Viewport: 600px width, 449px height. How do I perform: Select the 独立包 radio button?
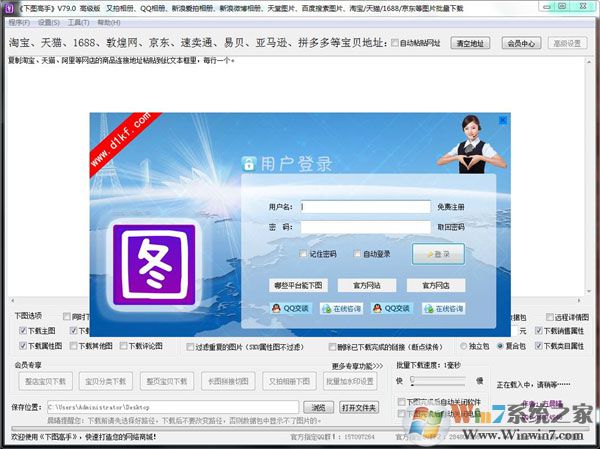[463, 346]
